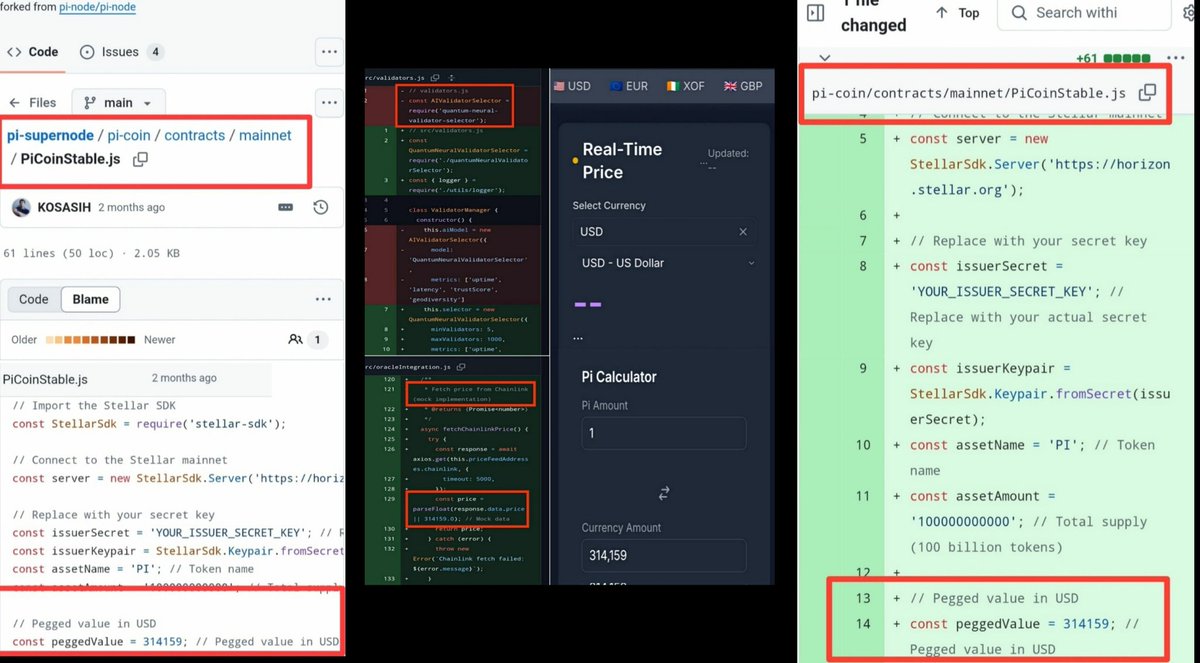1200x663 pixels.
Task: Select the XOF currency tab
Action: pyautogui.click(x=686, y=86)
